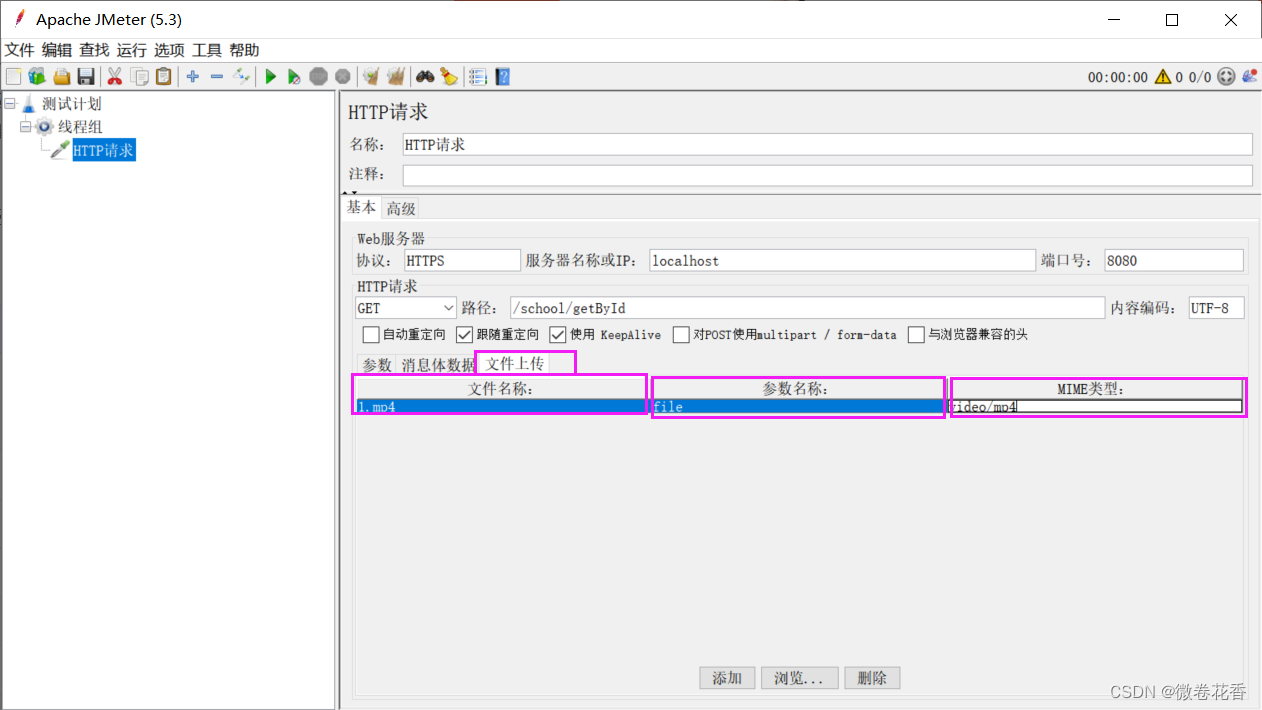The image size is (1262, 710).
Task: Open the 文件 menu
Action: tap(20, 50)
